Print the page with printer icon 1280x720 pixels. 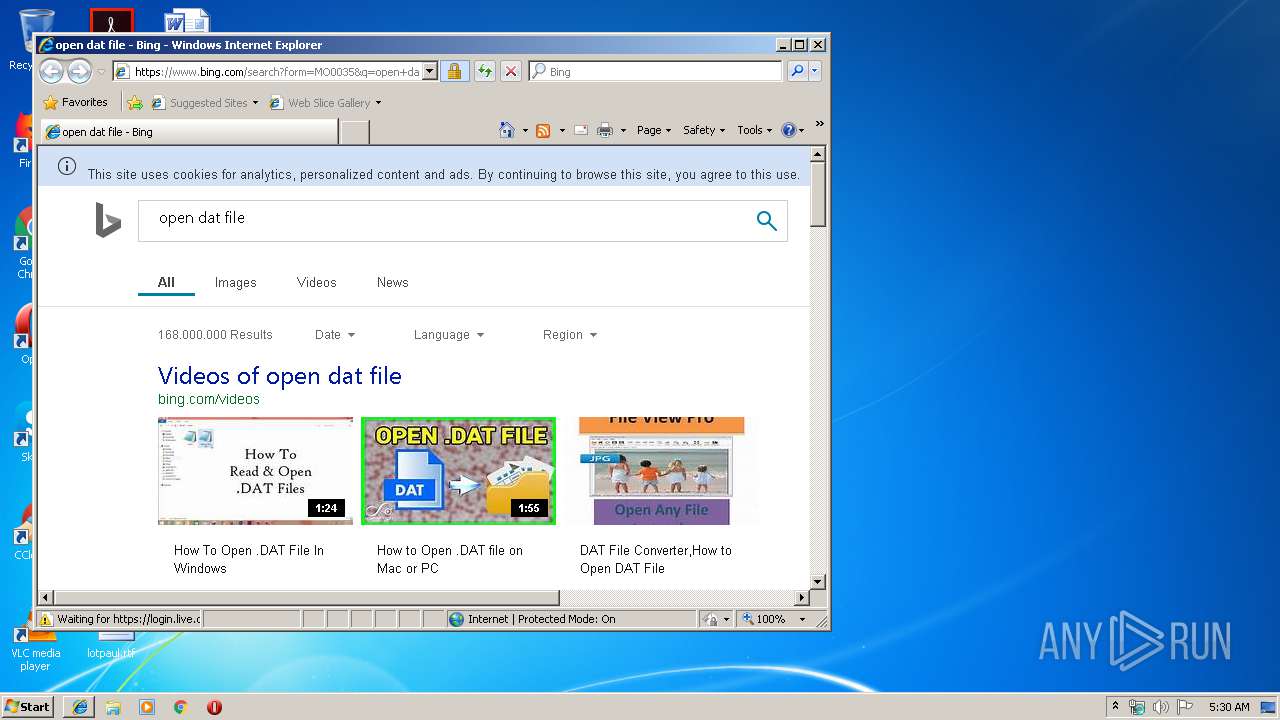click(x=605, y=130)
